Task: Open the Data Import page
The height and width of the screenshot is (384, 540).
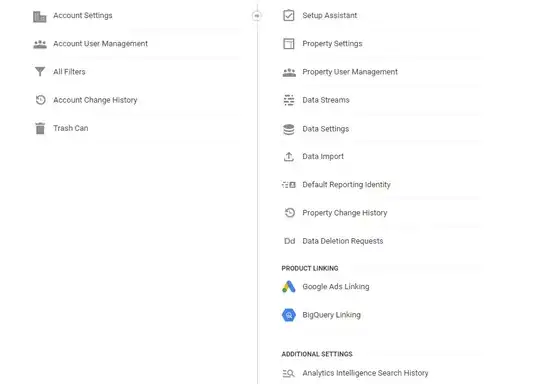Action: [x=323, y=157]
